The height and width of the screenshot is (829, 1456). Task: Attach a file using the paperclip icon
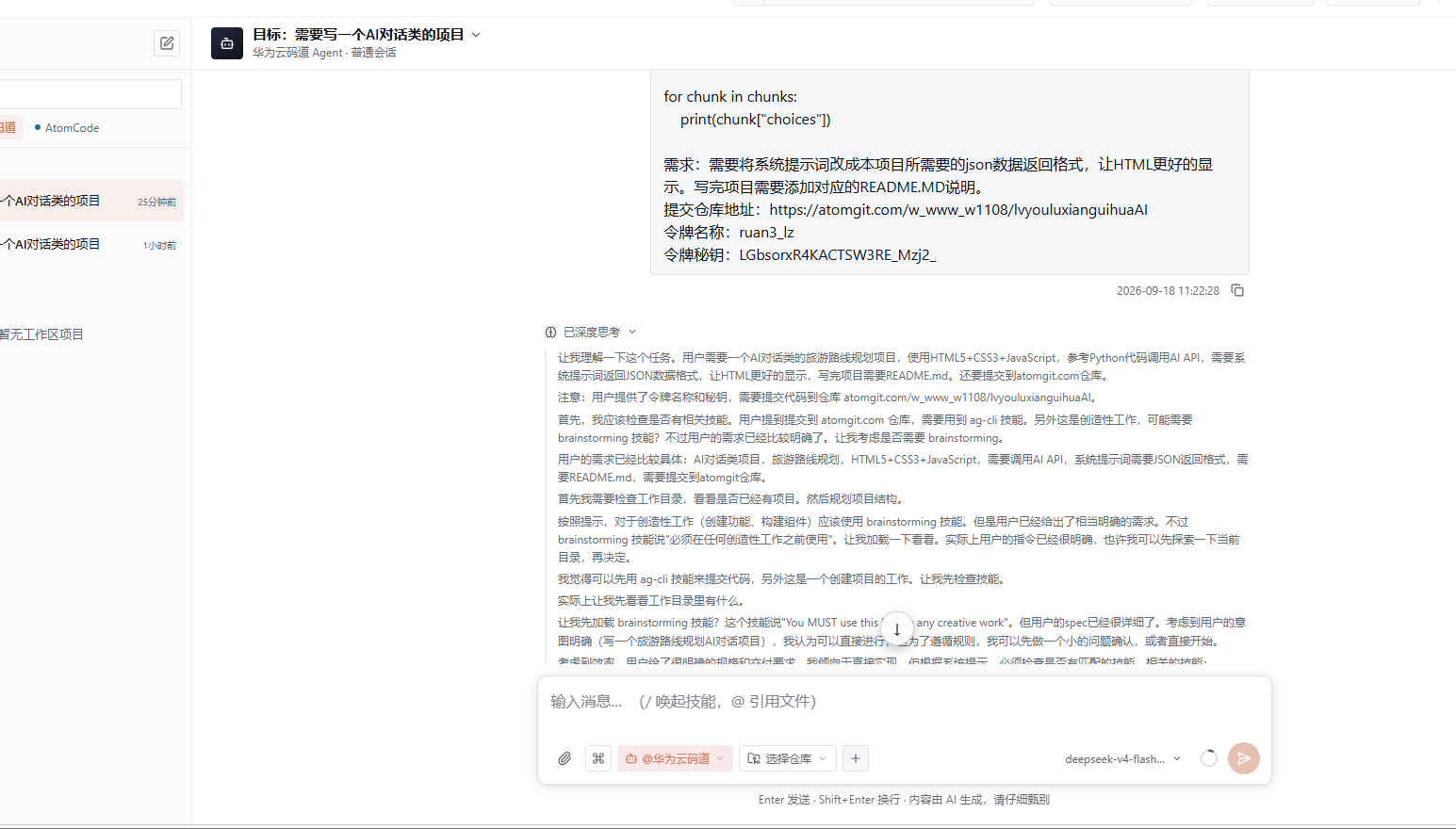pos(564,758)
